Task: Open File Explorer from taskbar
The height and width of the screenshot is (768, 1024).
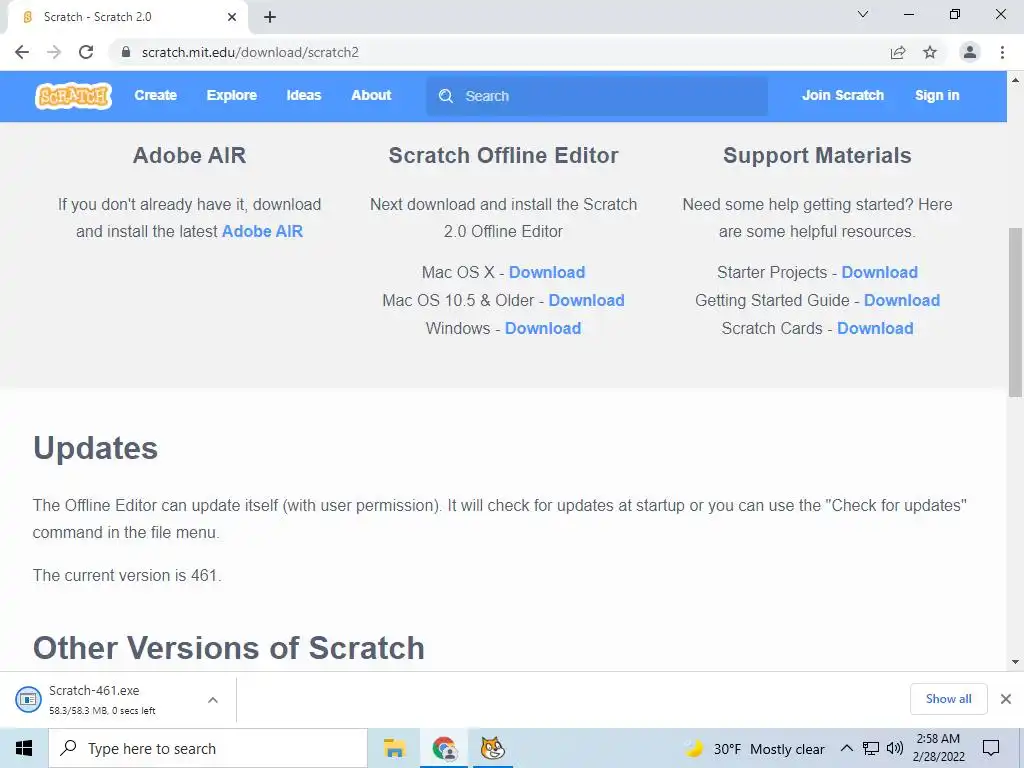Action: [x=394, y=748]
